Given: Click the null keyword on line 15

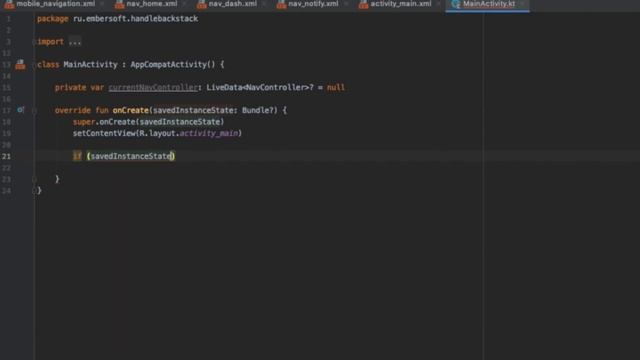Looking at the screenshot, I should (x=336, y=87).
